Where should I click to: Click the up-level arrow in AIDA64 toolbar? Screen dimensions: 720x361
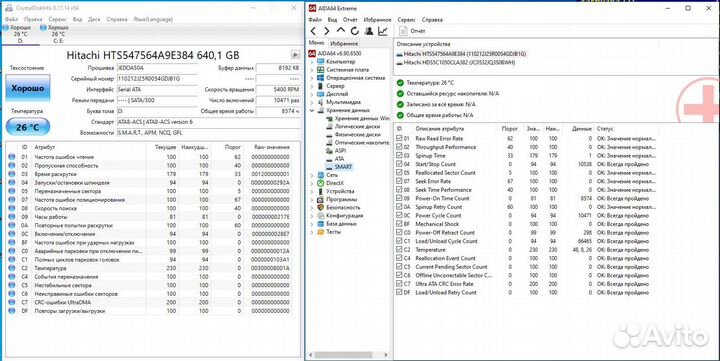click(341, 30)
